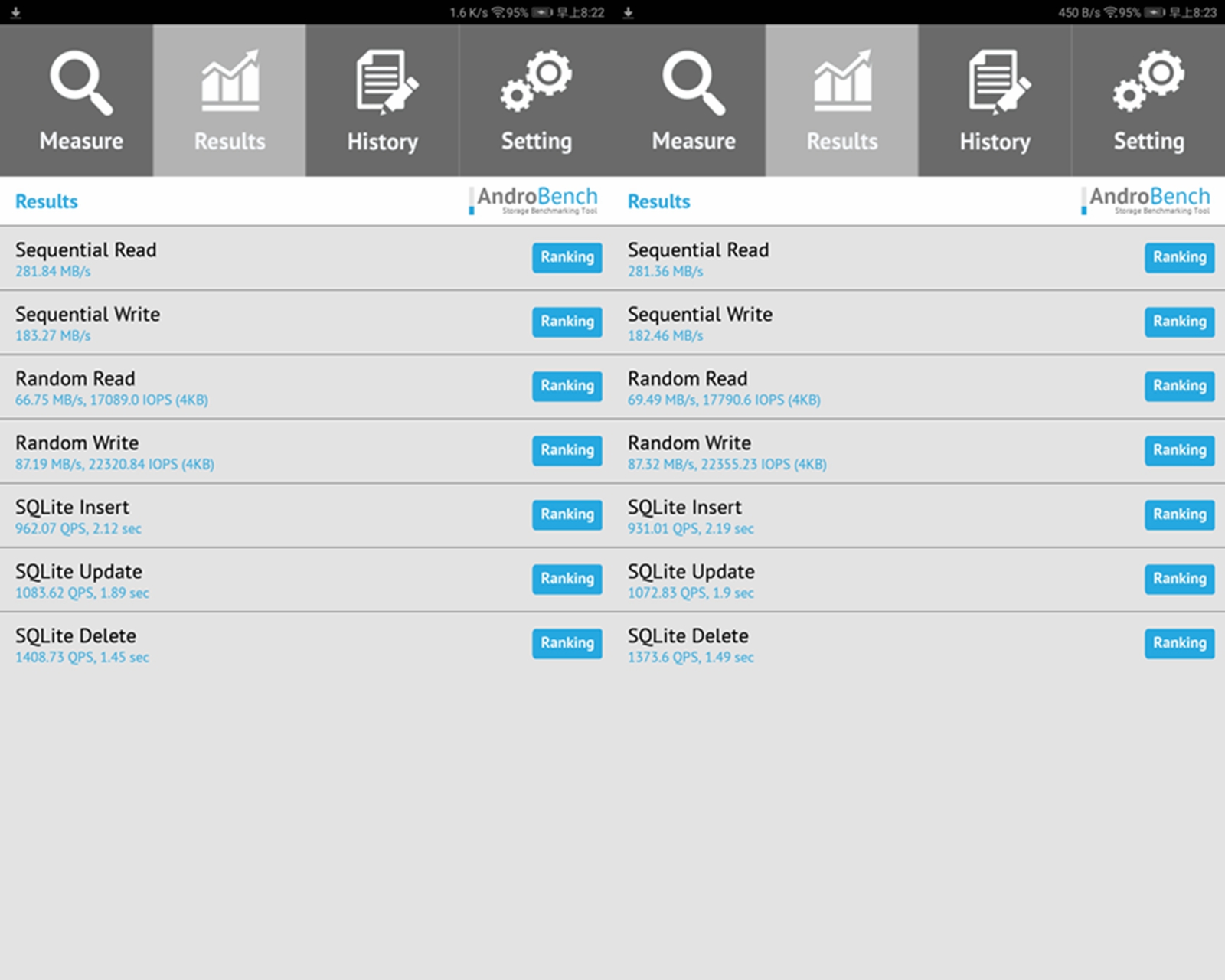Select the 1083.62 QPS, 1.89 sec value

[82, 593]
